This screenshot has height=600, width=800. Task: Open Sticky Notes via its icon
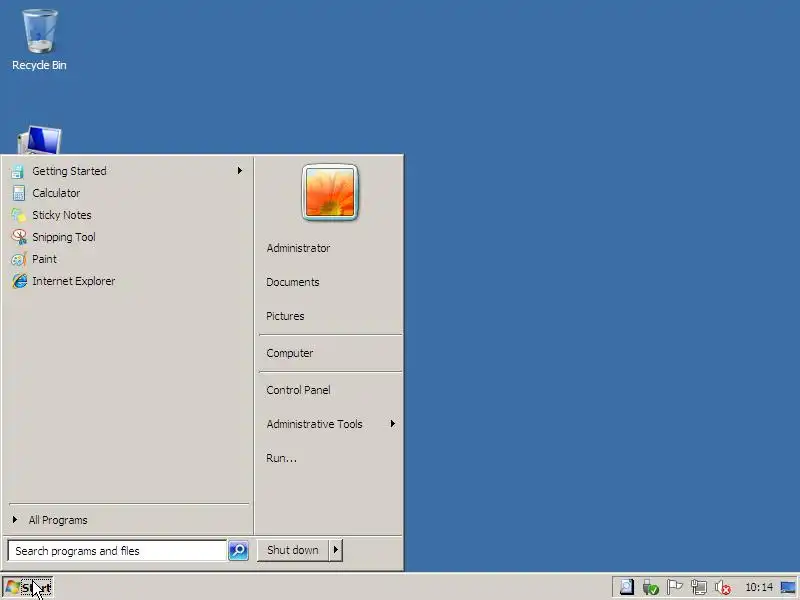pos(18,215)
